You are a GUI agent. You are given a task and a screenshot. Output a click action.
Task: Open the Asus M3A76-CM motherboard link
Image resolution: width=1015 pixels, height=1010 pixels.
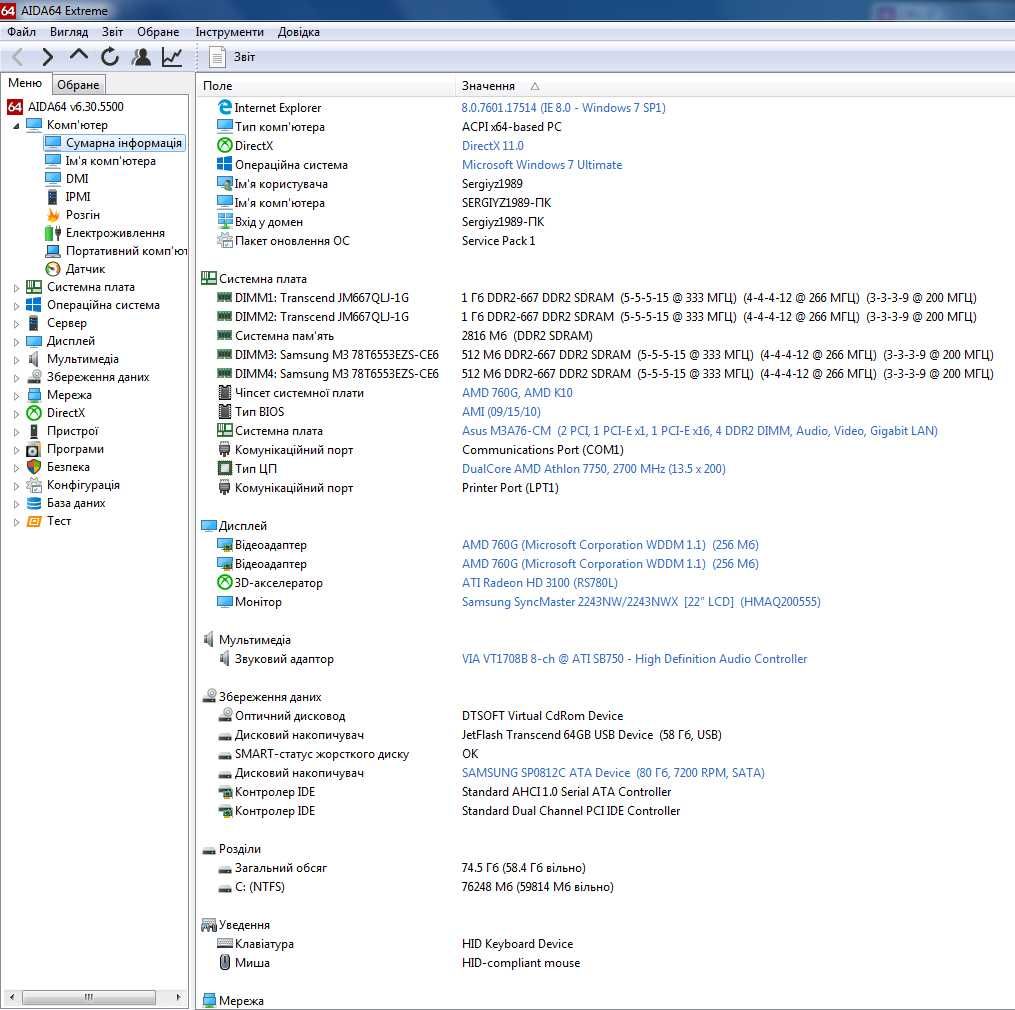click(x=700, y=431)
